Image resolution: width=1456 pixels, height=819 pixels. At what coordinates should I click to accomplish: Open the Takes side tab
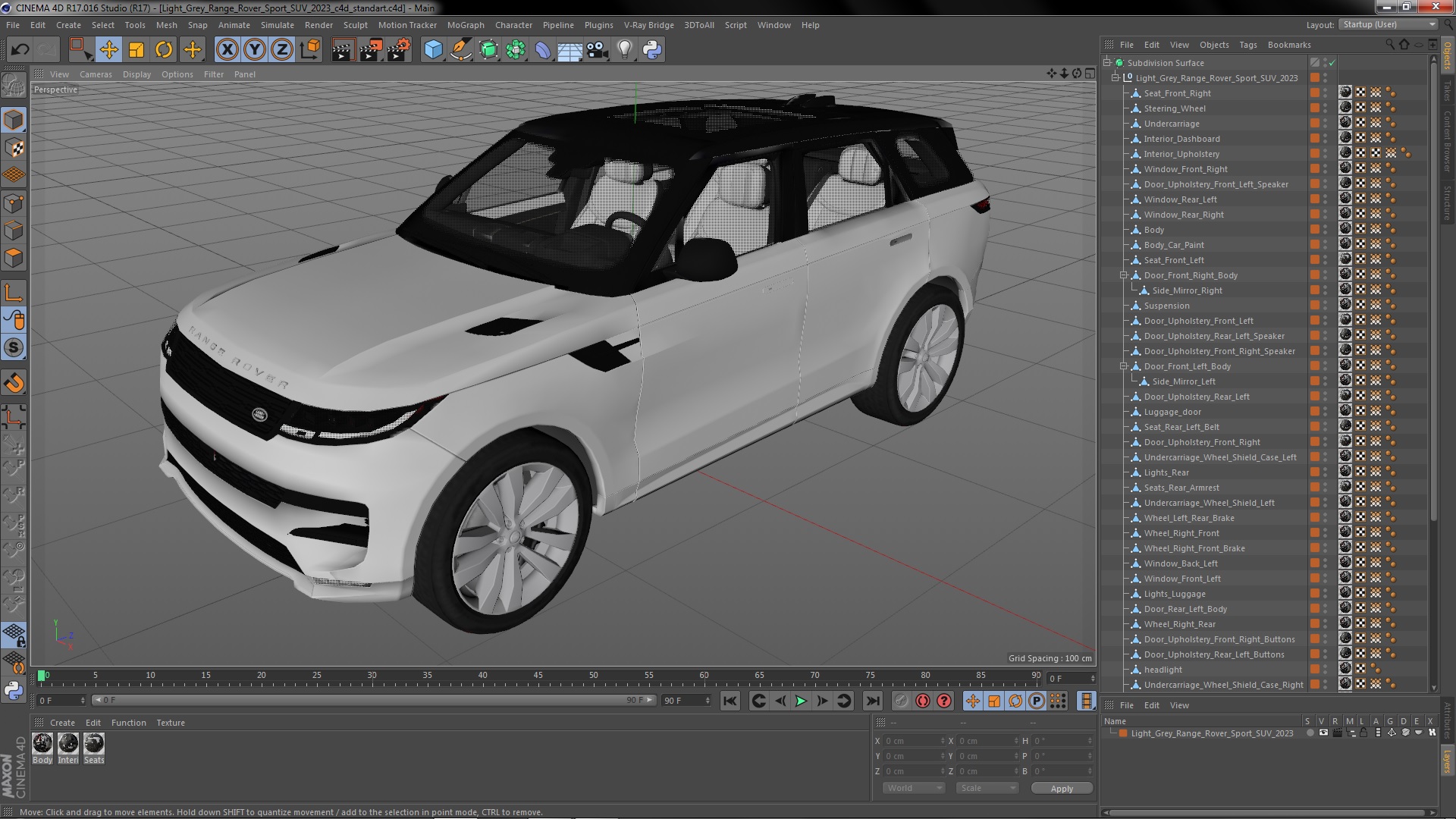[x=1447, y=90]
